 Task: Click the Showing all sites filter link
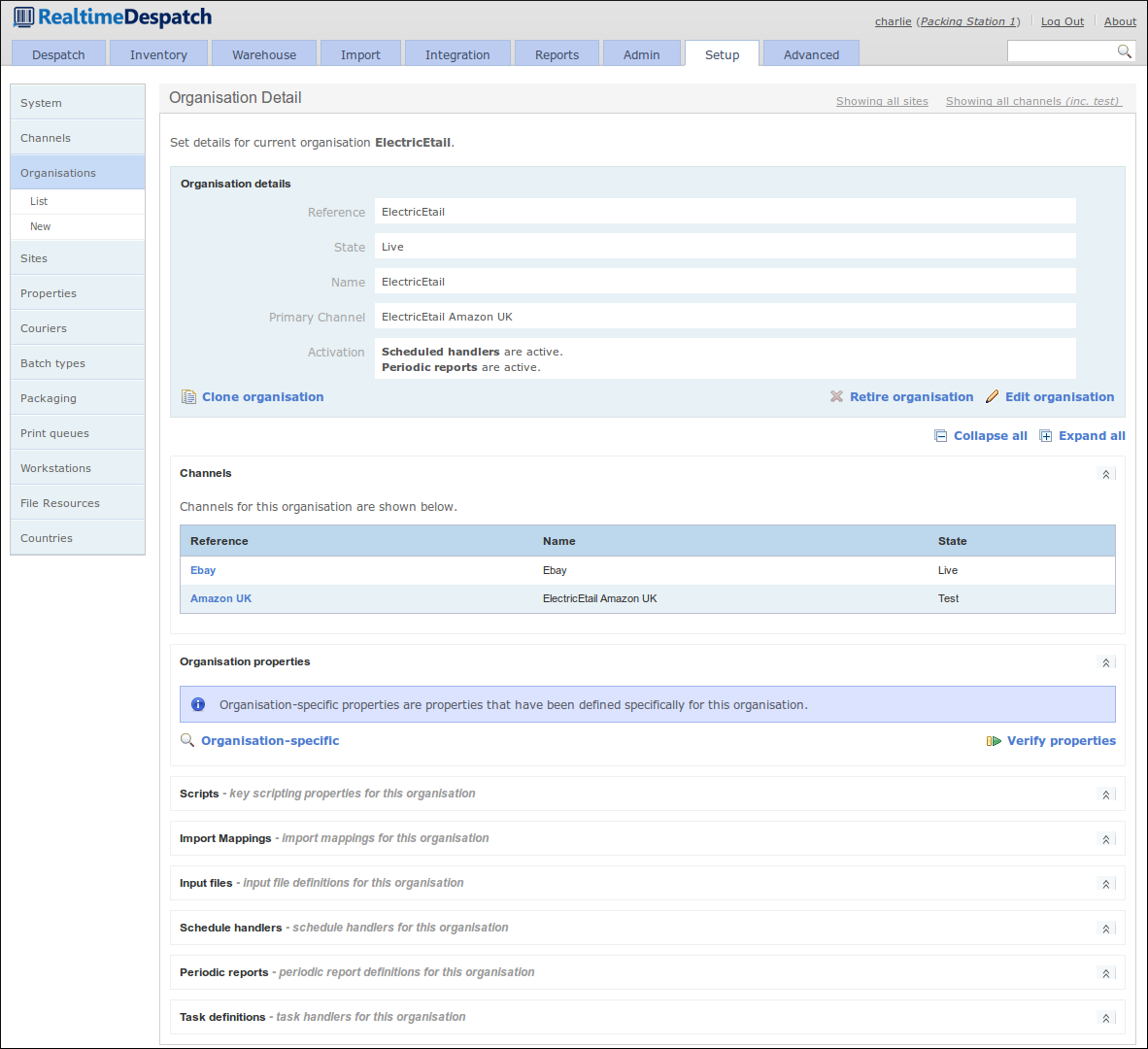(882, 101)
